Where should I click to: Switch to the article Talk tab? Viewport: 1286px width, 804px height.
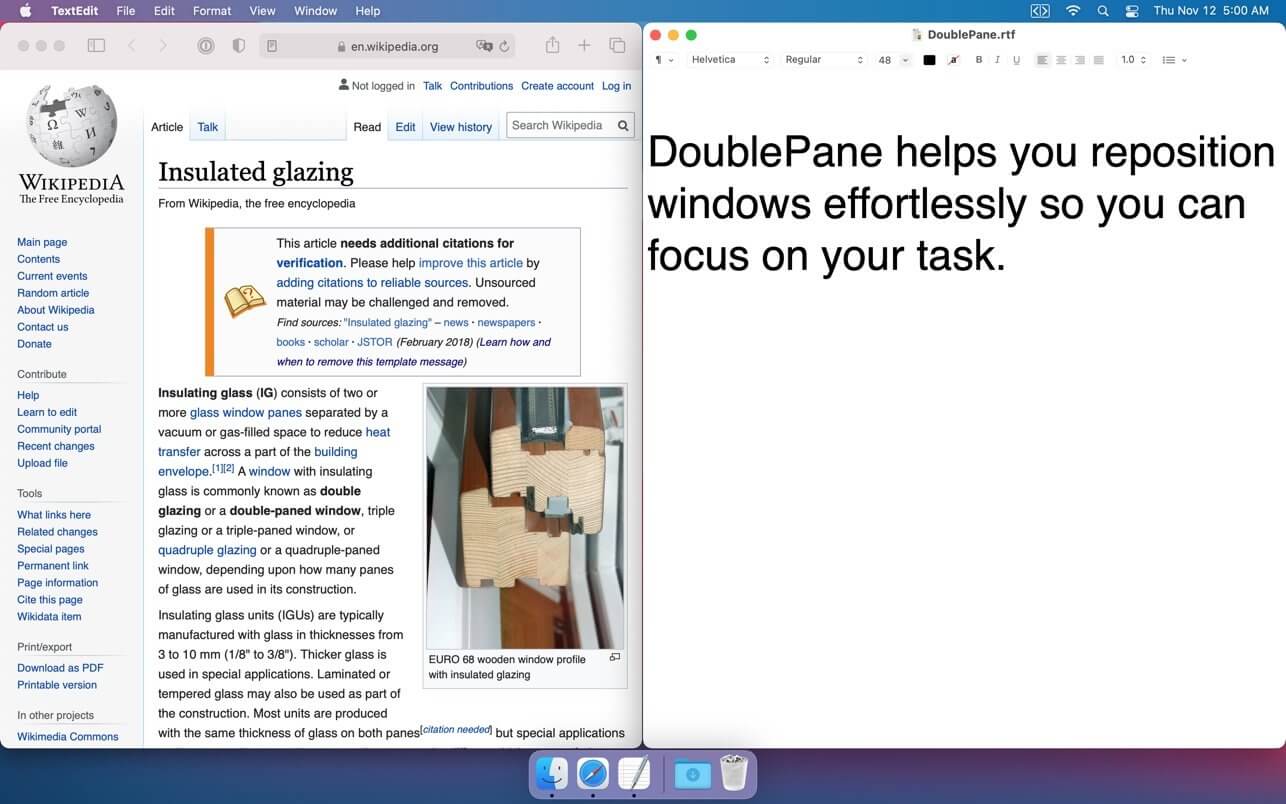tap(208, 127)
